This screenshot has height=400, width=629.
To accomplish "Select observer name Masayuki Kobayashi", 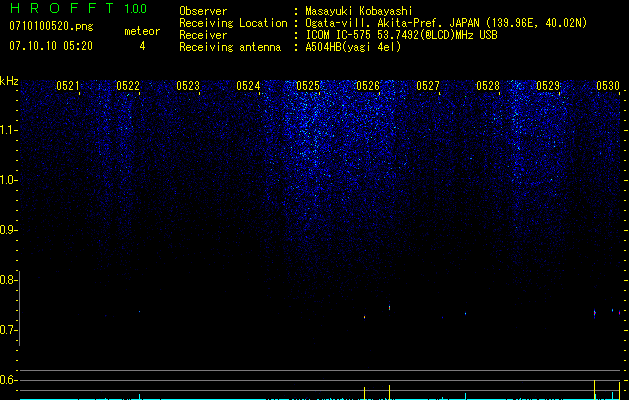I will point(359,11).
